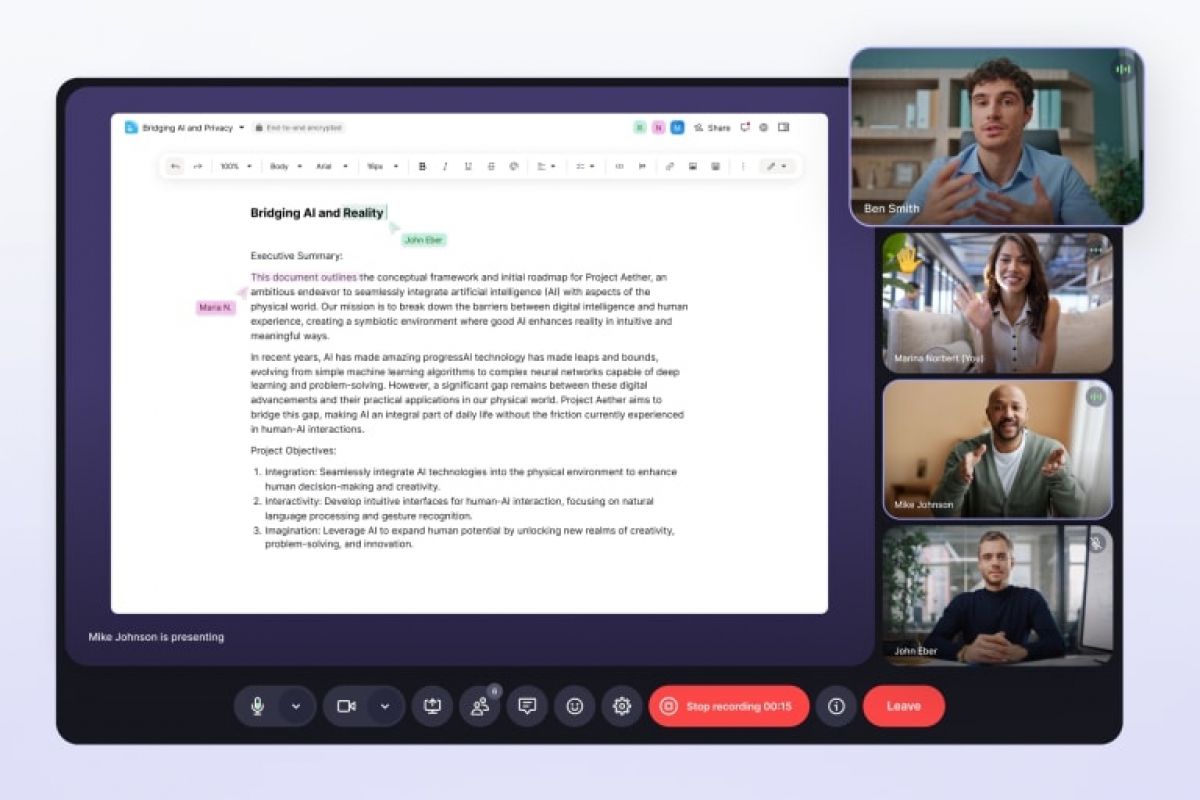Expand microphone options arrow
The image size is (1200, 800).
[x=296, y=706]
